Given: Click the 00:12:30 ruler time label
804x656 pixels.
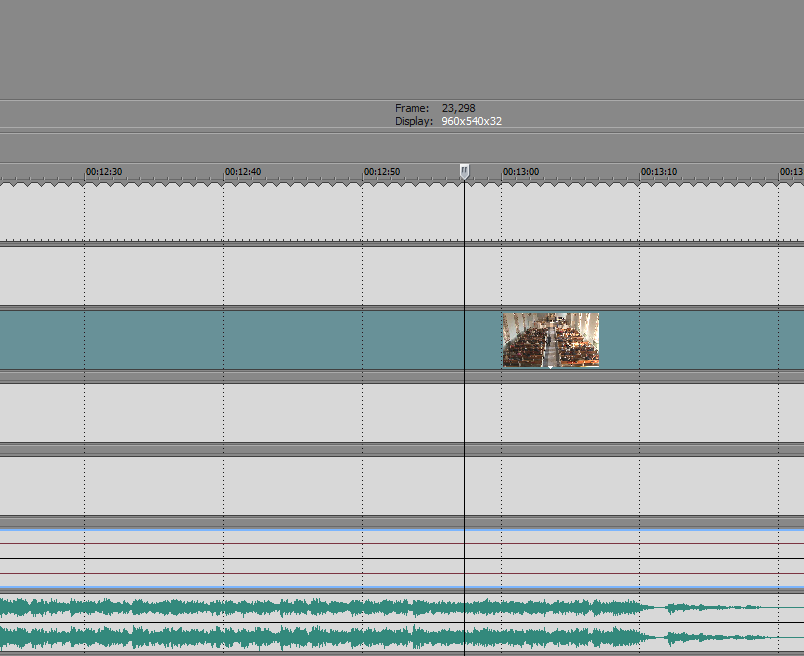Looking at the screenshot, I should [104, 172].
